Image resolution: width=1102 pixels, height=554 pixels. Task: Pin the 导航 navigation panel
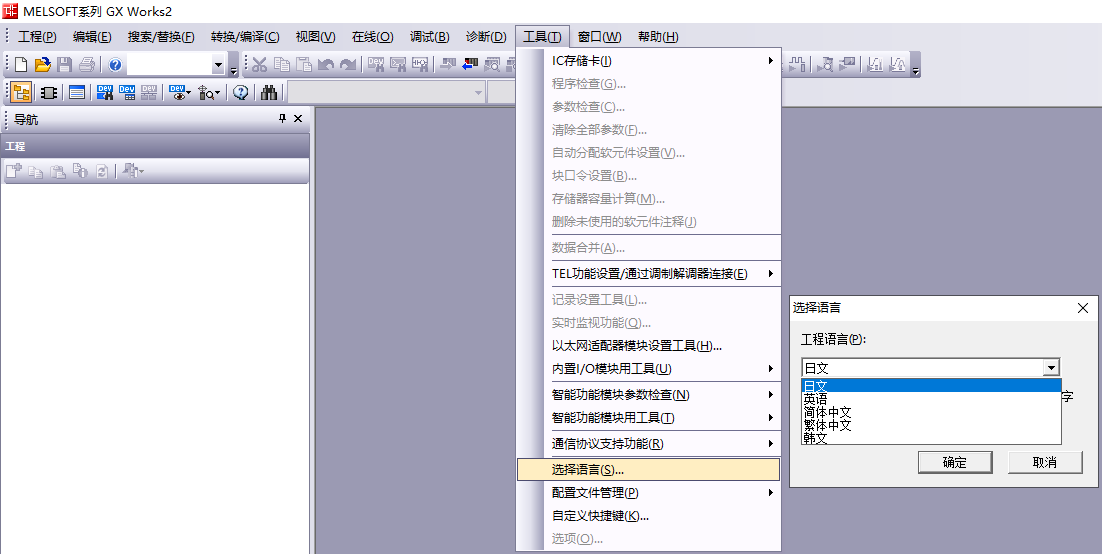click(282, 119)
